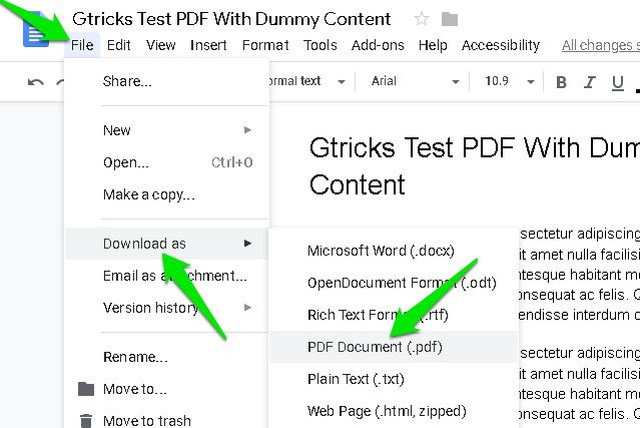Open the Insert menu
This screenshot has width=640, height=428.
[208, 45]
